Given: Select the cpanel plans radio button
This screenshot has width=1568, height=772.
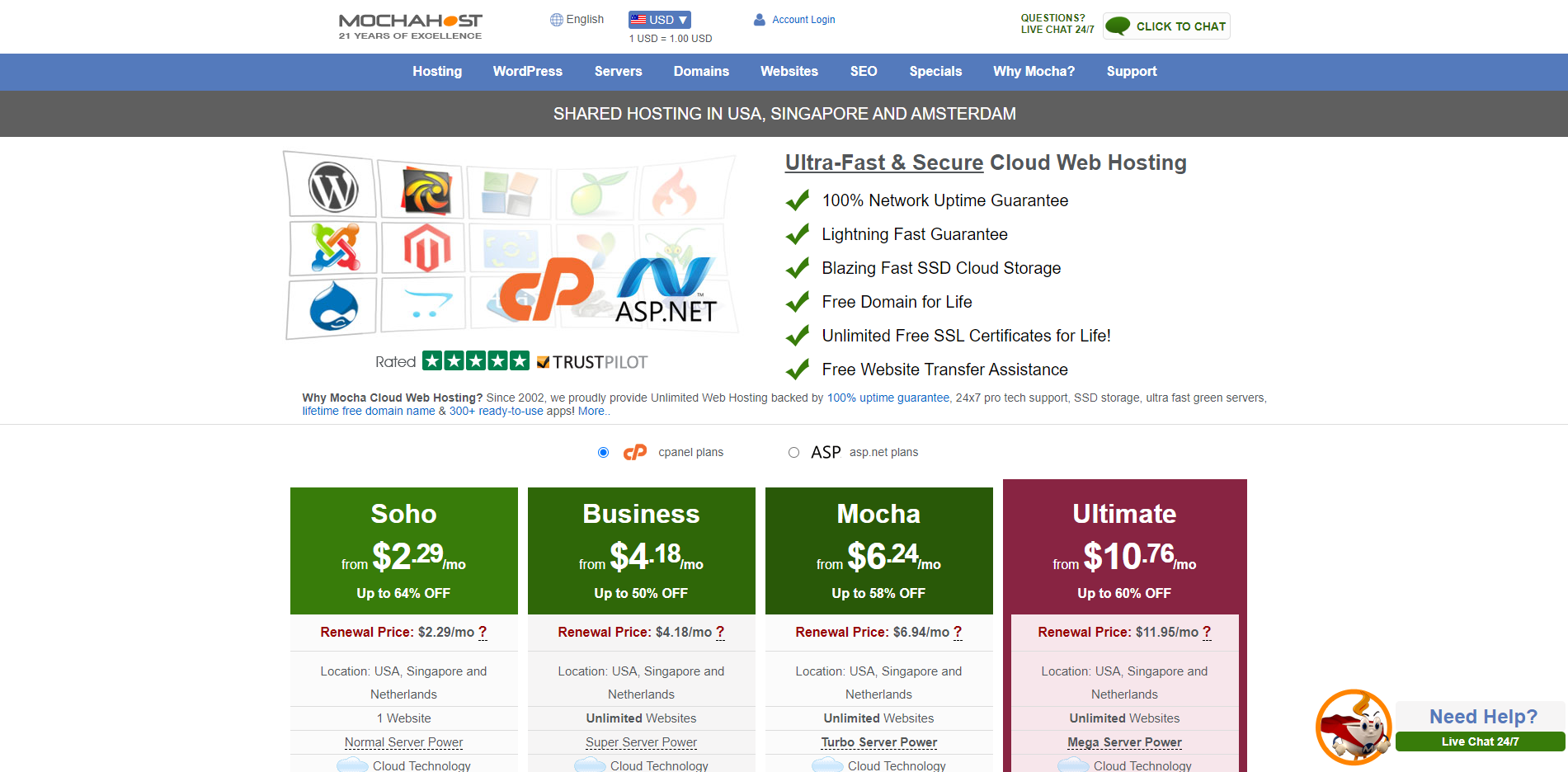Looking at the screenshot, I should click(x=604, y=452).
